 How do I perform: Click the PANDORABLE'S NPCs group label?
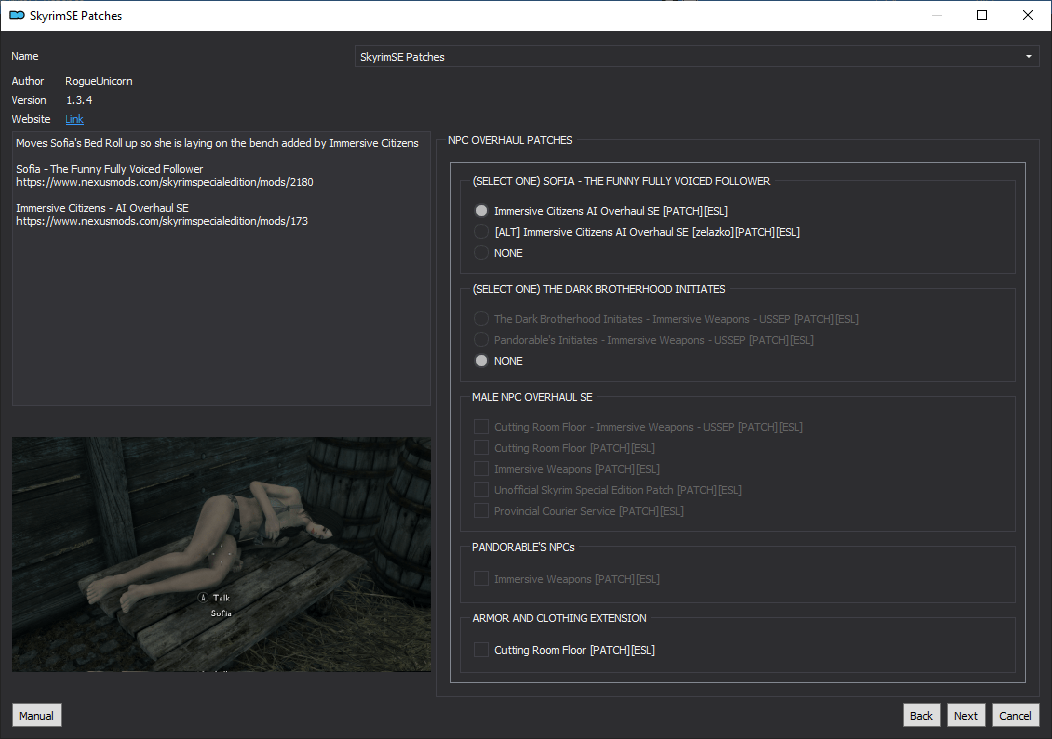523,547
